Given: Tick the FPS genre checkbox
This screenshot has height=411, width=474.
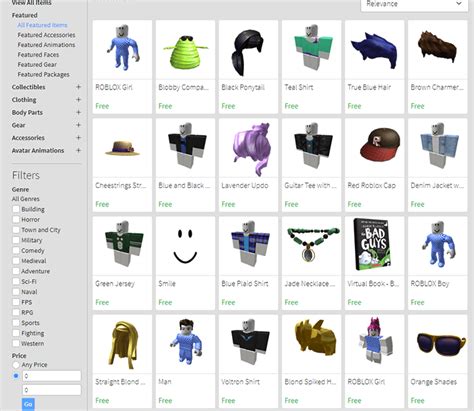Looking at the screenshot, I should point(16,302).
